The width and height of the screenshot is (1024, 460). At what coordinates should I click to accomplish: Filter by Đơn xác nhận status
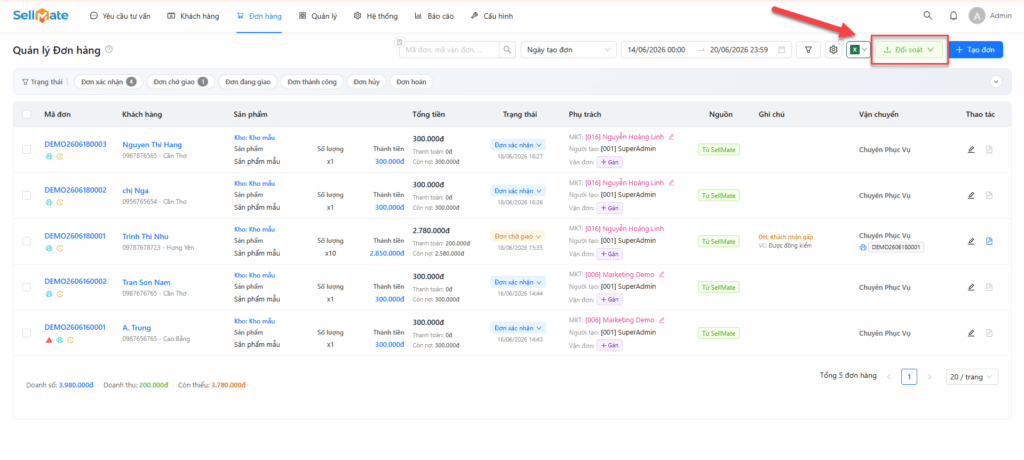click(108, 82)
